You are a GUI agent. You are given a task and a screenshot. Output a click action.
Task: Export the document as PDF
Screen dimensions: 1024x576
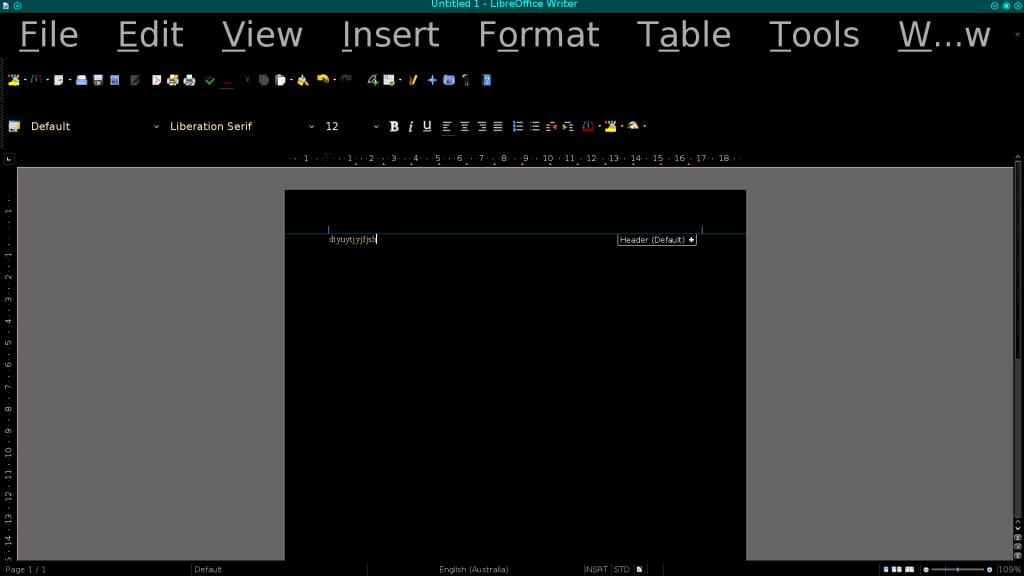(x=157, y=80)
